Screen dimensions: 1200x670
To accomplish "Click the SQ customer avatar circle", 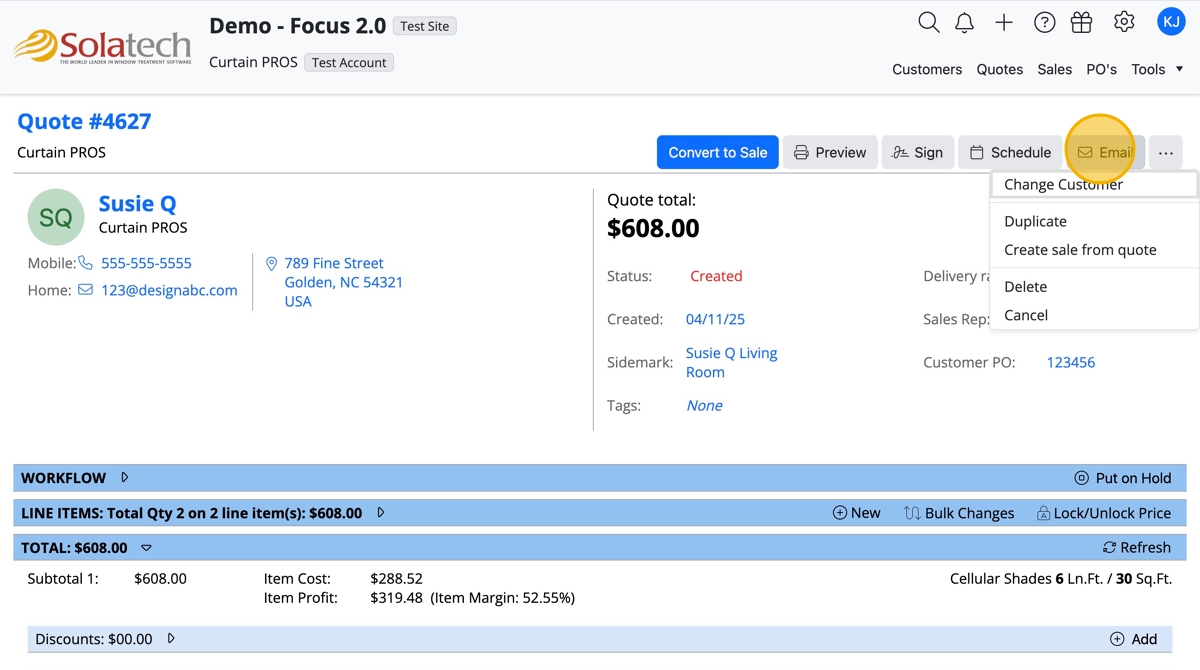I will point(56,217).
